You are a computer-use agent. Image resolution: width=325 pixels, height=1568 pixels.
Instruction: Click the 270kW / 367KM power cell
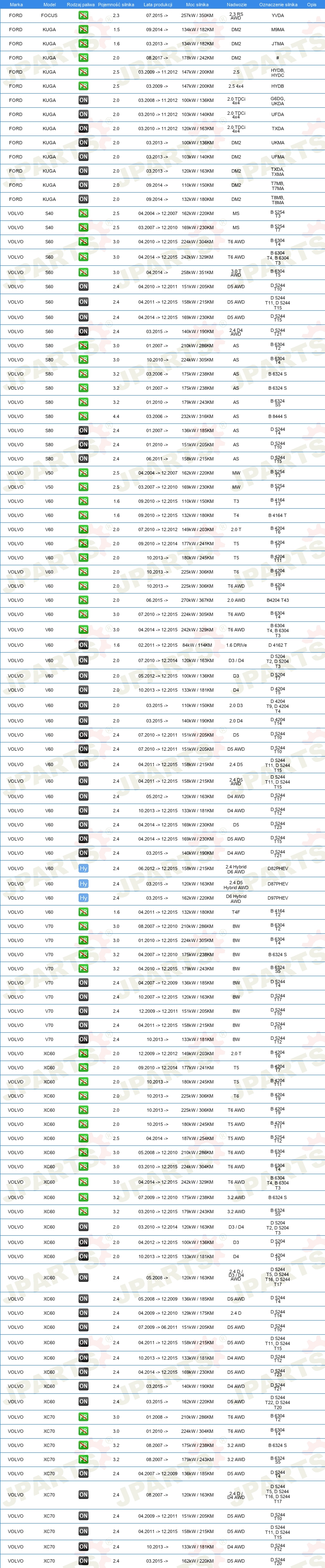(x=197, y=600)
